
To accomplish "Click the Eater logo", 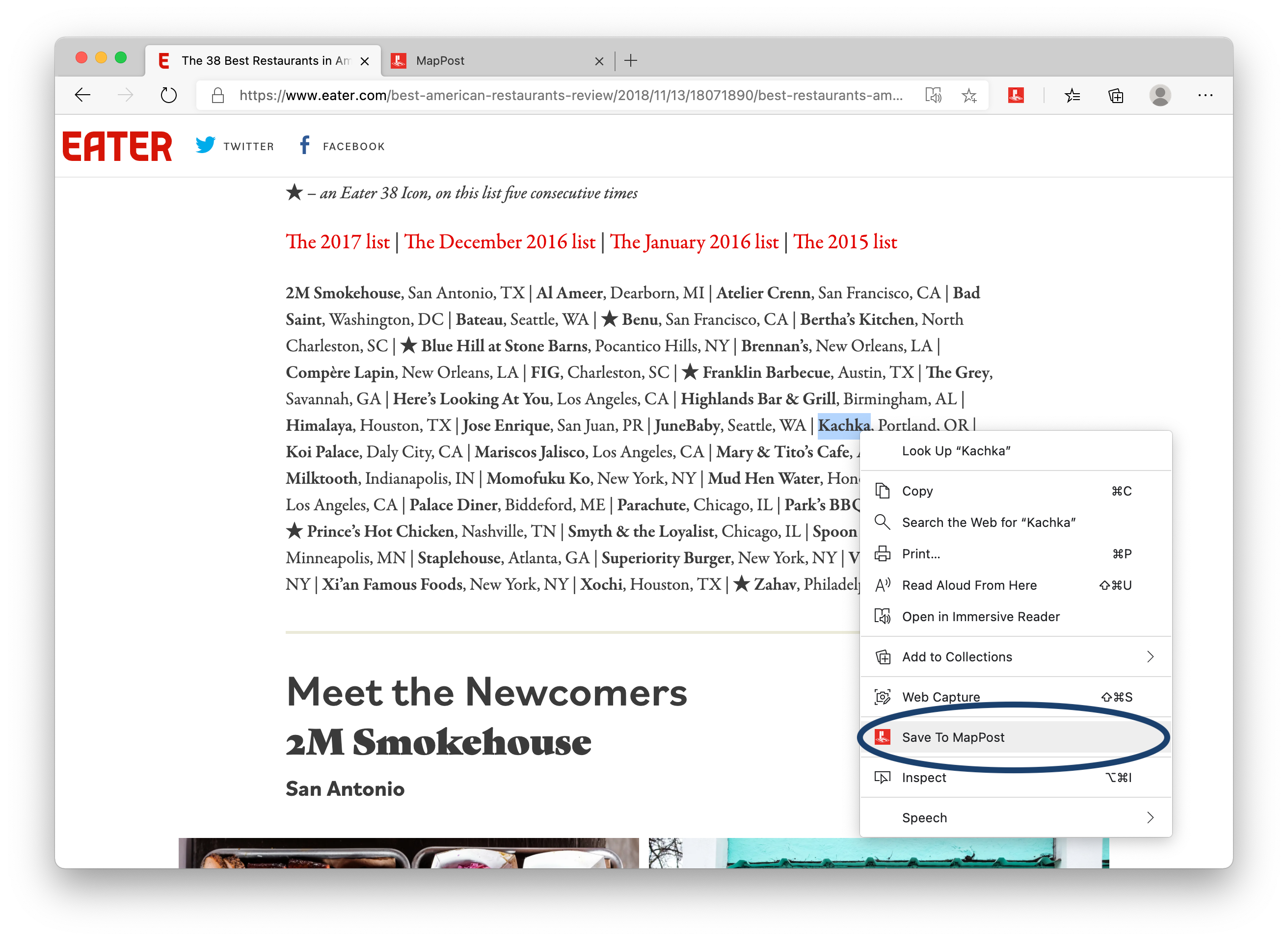I will pyautogui.click(x=117, y=146).
